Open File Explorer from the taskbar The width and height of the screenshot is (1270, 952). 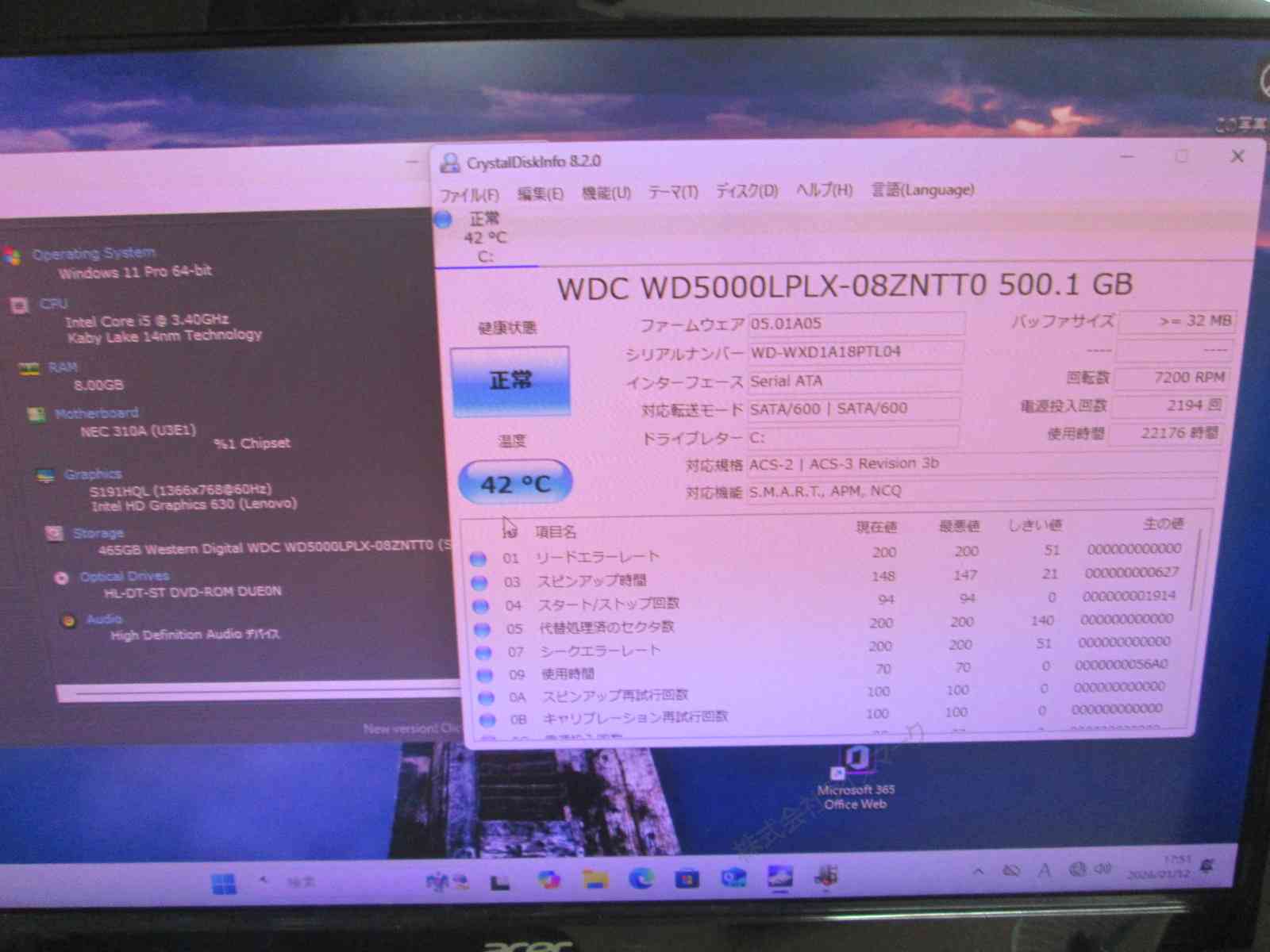click(x=595, y=879)
